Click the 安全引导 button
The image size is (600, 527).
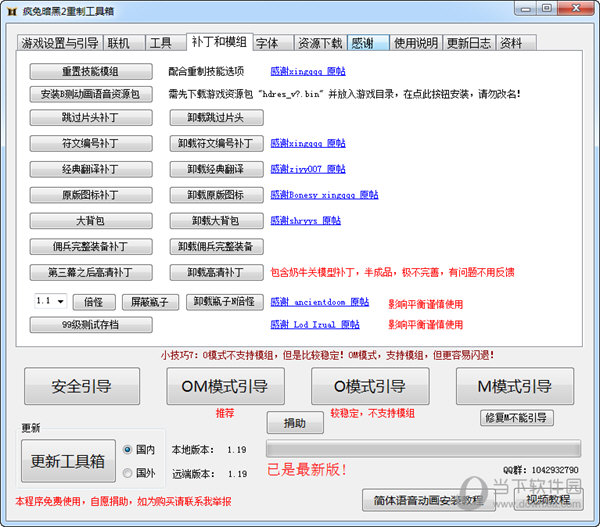pyautogui.click(x=82, y=387)
